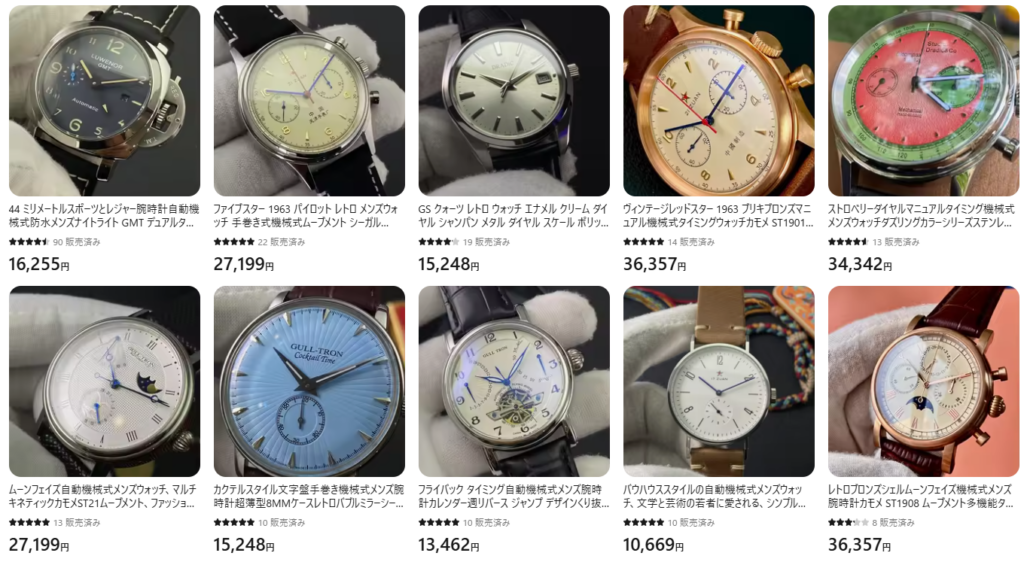Open the 44mm sports GMT watch title link
The height and width of the screenshot is (565, 1024).
point(104,216)
